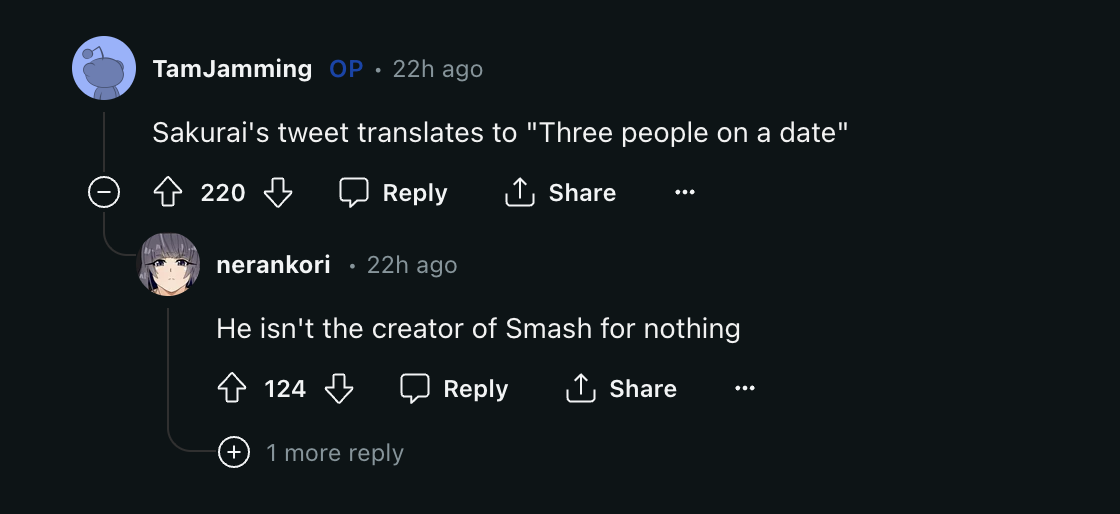
Task: Share nerankori's comment
Action: (621, 389)
